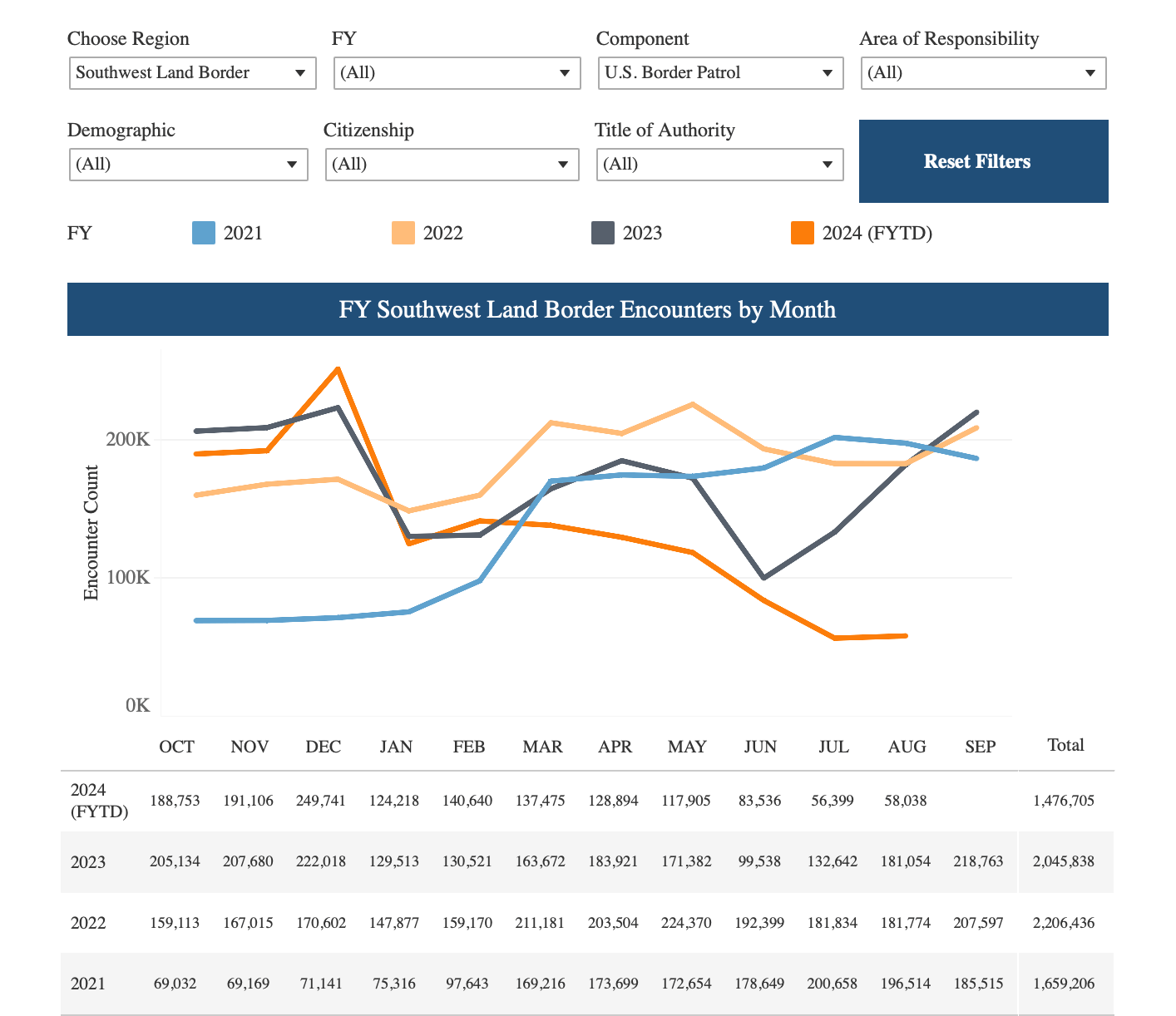This screenshot has width=1176, height=1016.
Task: Click the OCT column header
Action: [177, 747]
